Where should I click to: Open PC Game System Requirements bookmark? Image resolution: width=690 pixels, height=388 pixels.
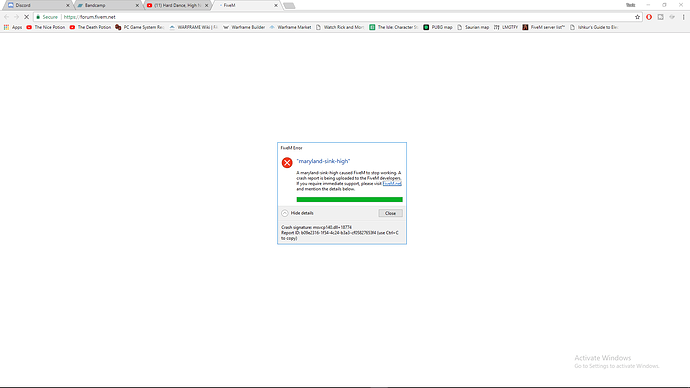coord(139,27)
